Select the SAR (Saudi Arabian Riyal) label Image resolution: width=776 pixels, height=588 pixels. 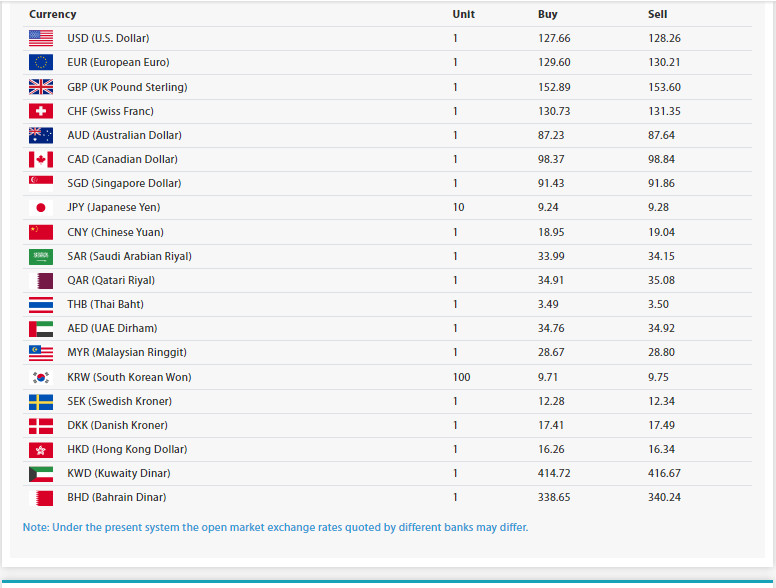click(x=129, y=256)
